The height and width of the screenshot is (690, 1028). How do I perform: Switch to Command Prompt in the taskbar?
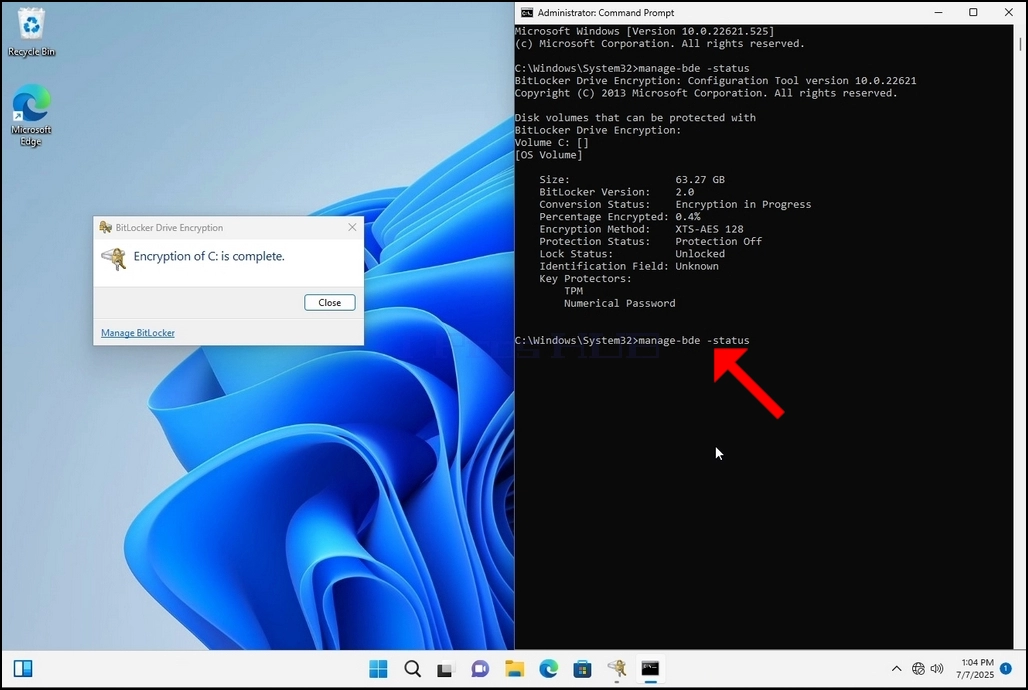click(x=650, y=668)
